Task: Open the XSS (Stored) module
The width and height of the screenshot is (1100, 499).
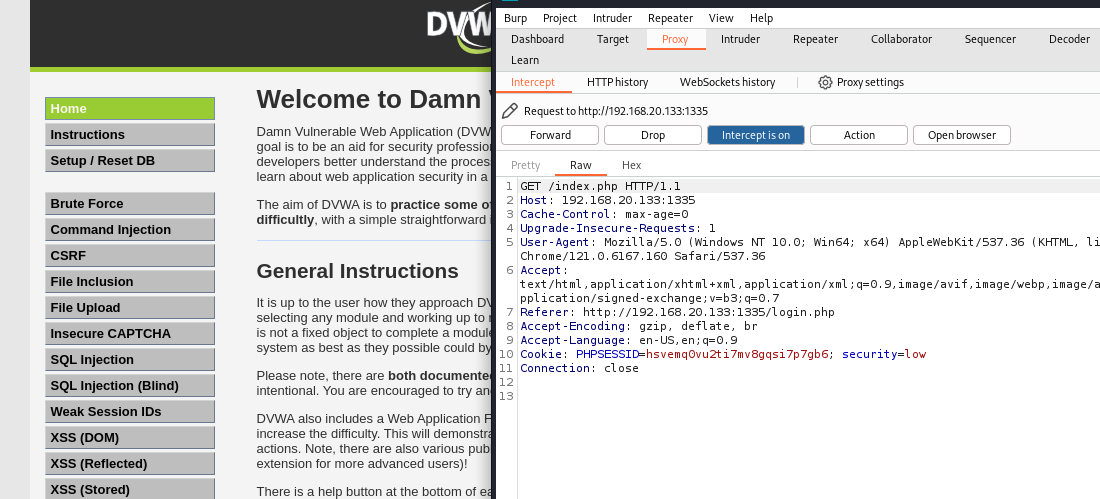Action: click(x=130, y=489)
